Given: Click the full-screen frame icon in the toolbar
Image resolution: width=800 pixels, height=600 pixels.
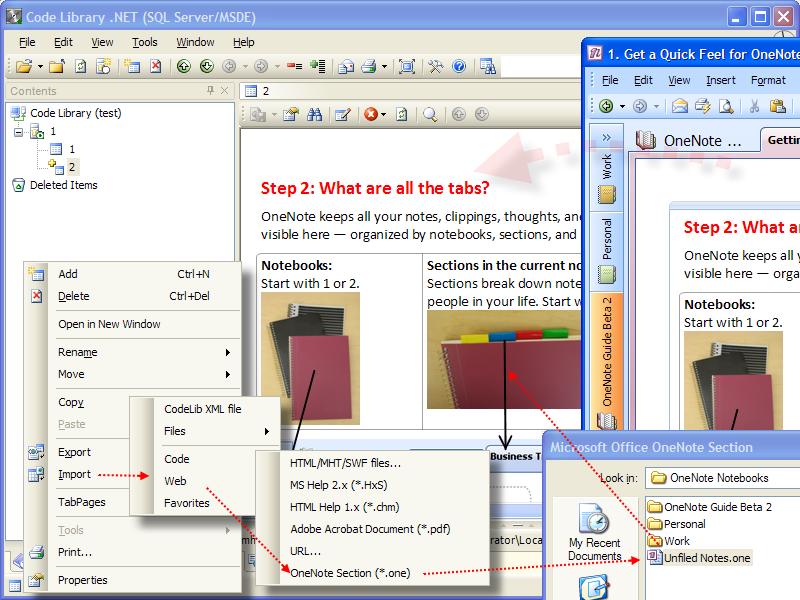Looking at the screenshot, I should point(407,66).
